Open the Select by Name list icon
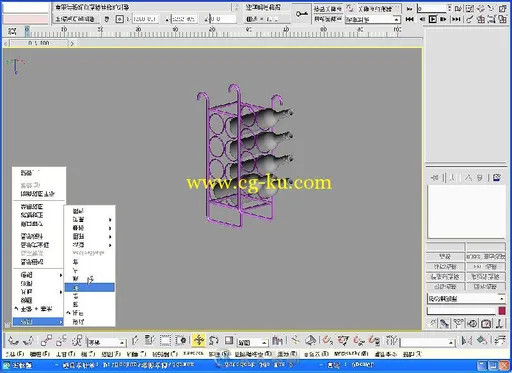512x373 pixels. pyautogui.click(x=150, y=341)
